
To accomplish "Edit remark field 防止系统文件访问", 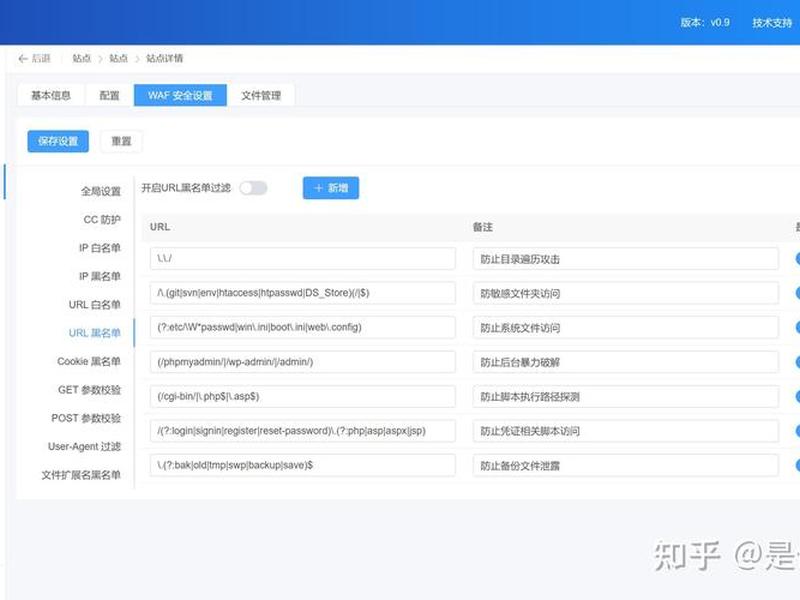I will 626,328.
